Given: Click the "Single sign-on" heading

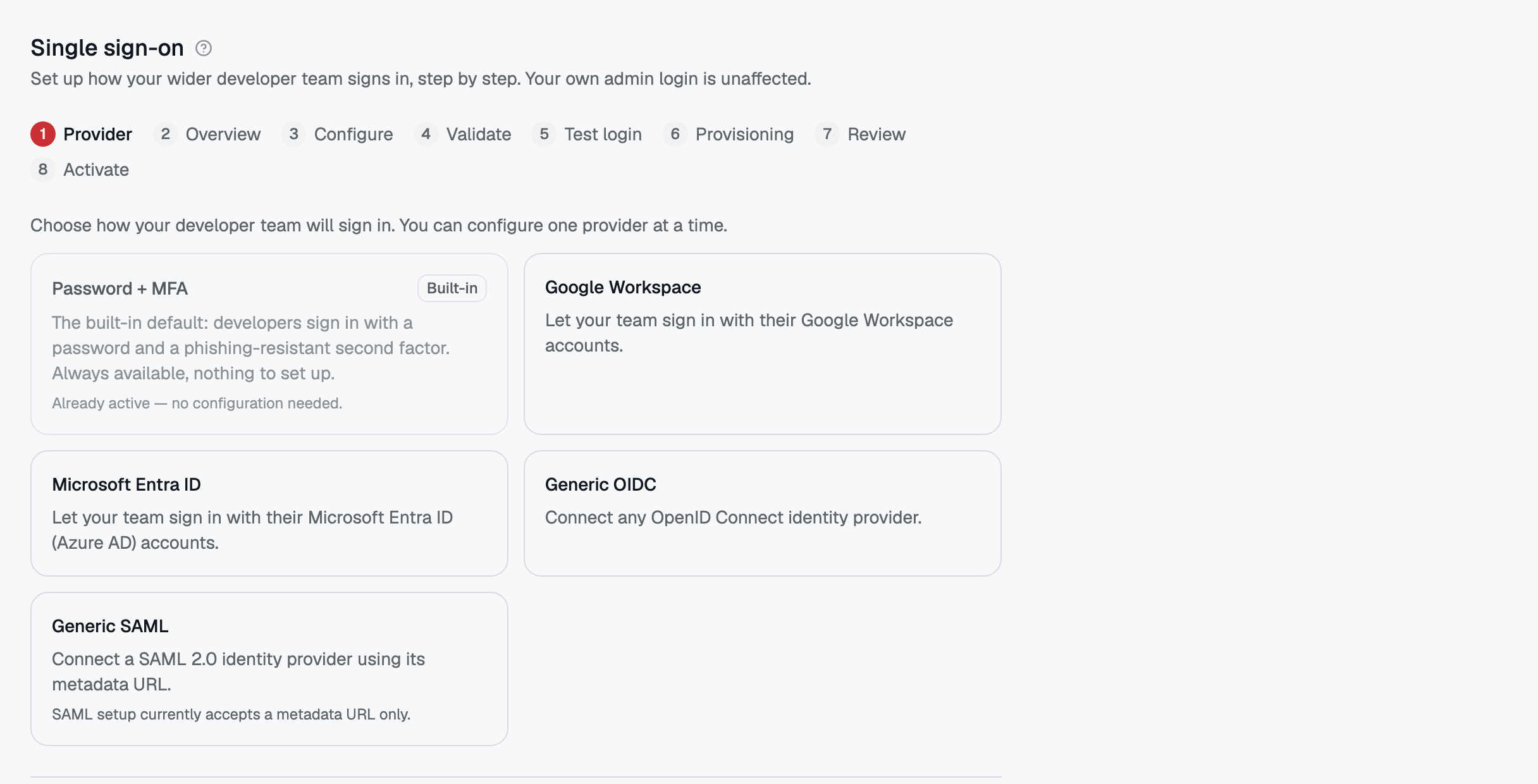Looking at the screenshot, I should [x=108, y=48].
